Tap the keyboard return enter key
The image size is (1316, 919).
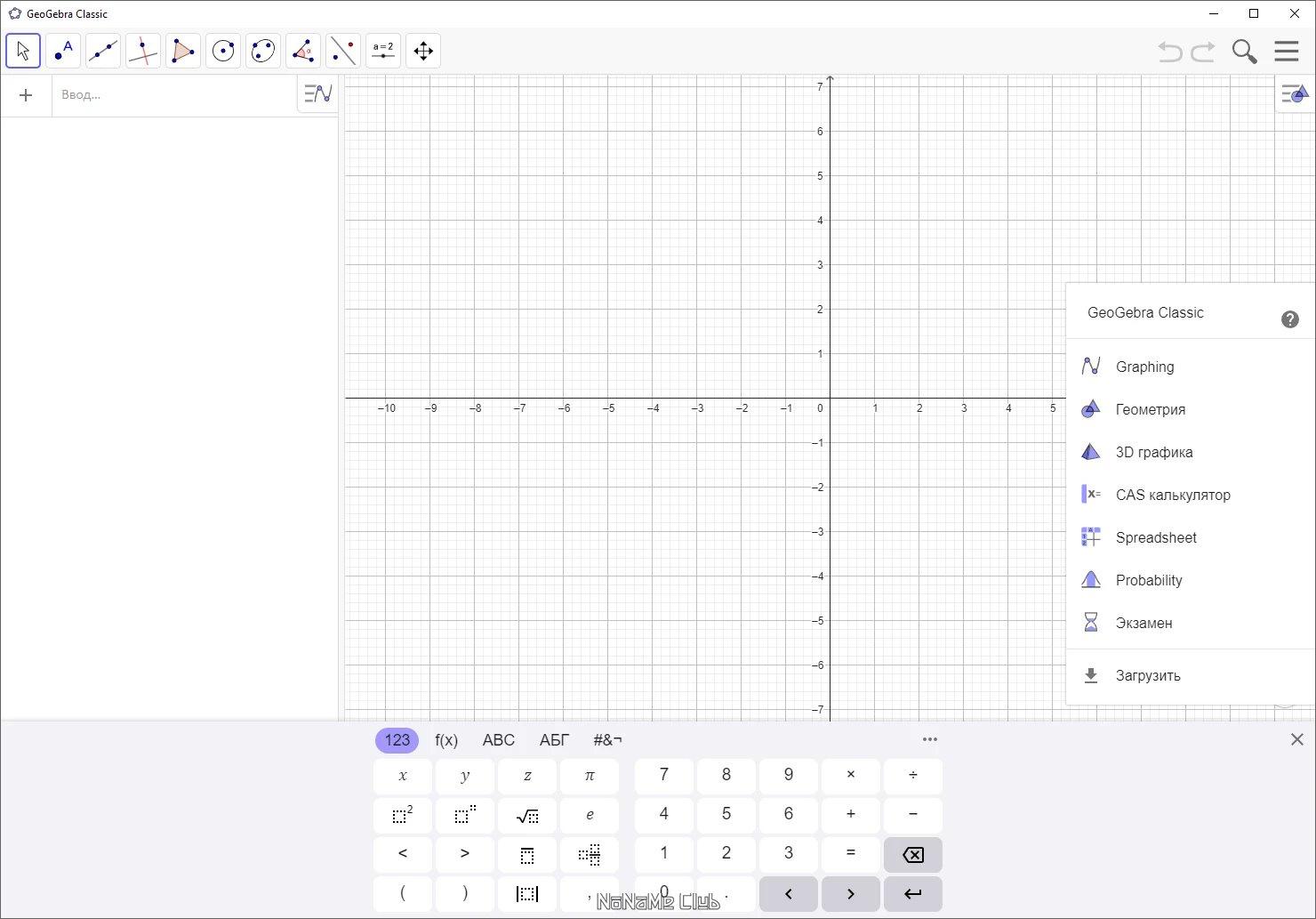point(913,893)
